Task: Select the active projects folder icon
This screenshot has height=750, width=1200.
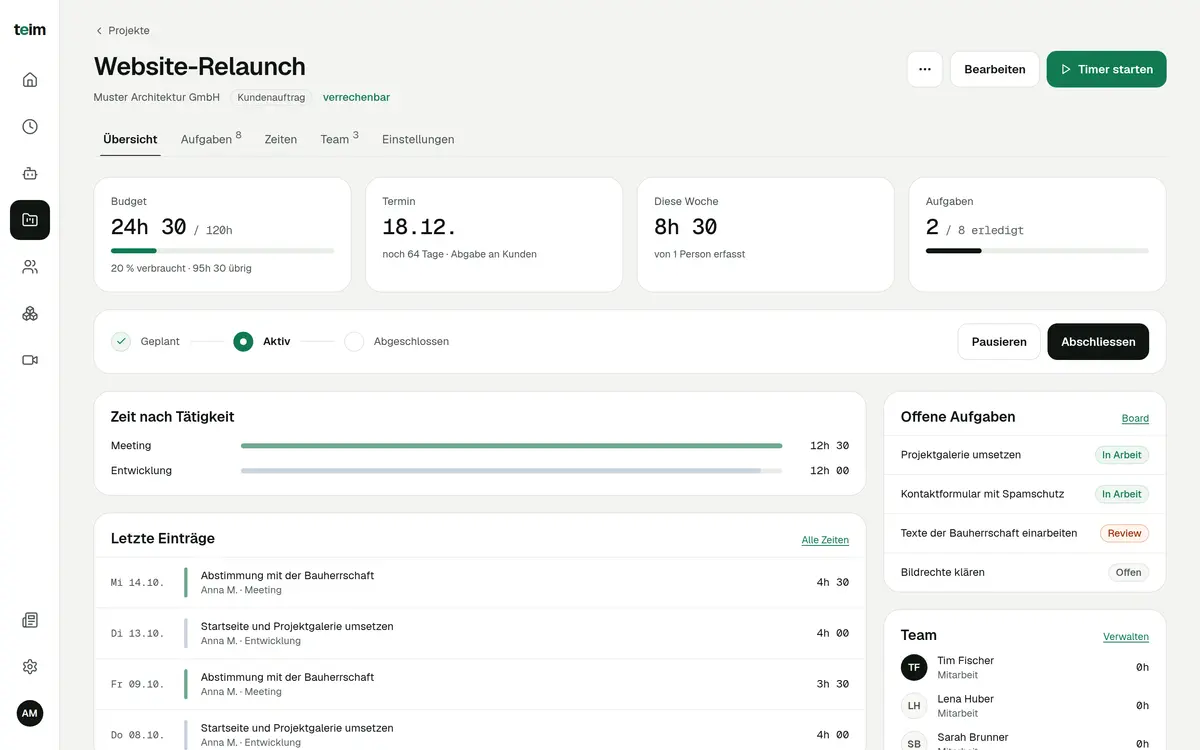Action: [30, 220]
